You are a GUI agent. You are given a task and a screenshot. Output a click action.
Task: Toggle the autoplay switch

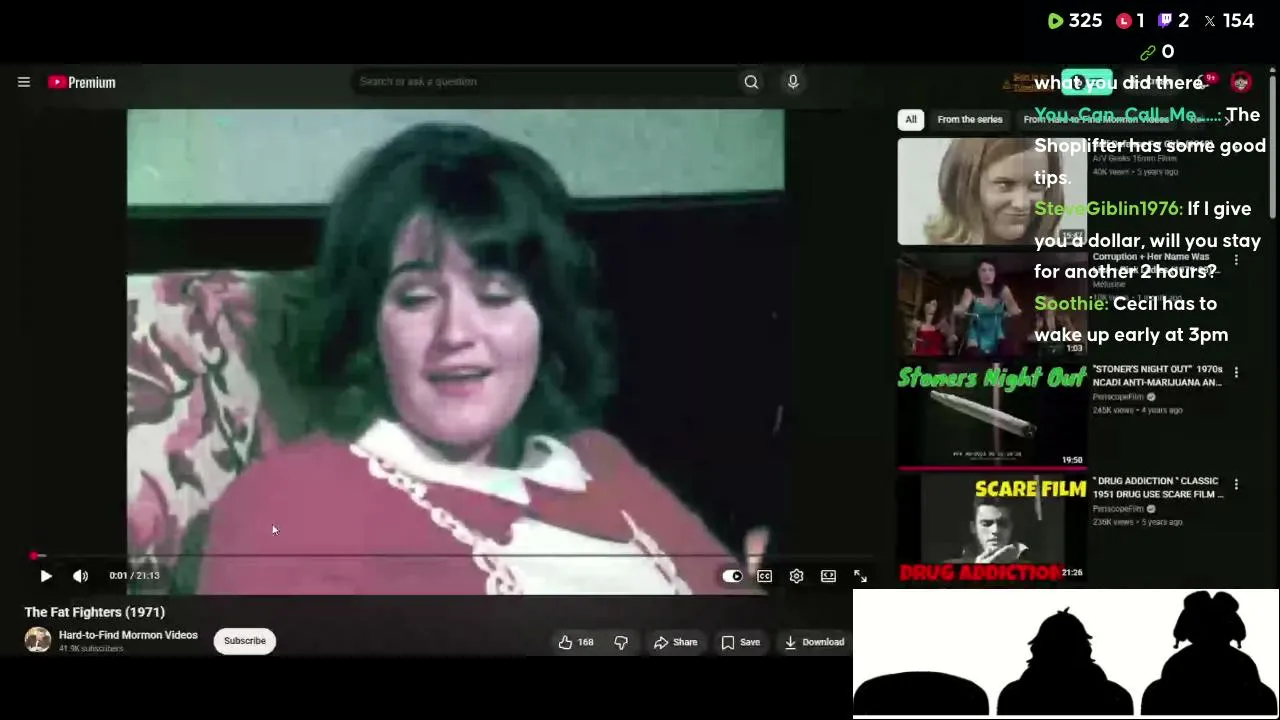tap(733, 576)
